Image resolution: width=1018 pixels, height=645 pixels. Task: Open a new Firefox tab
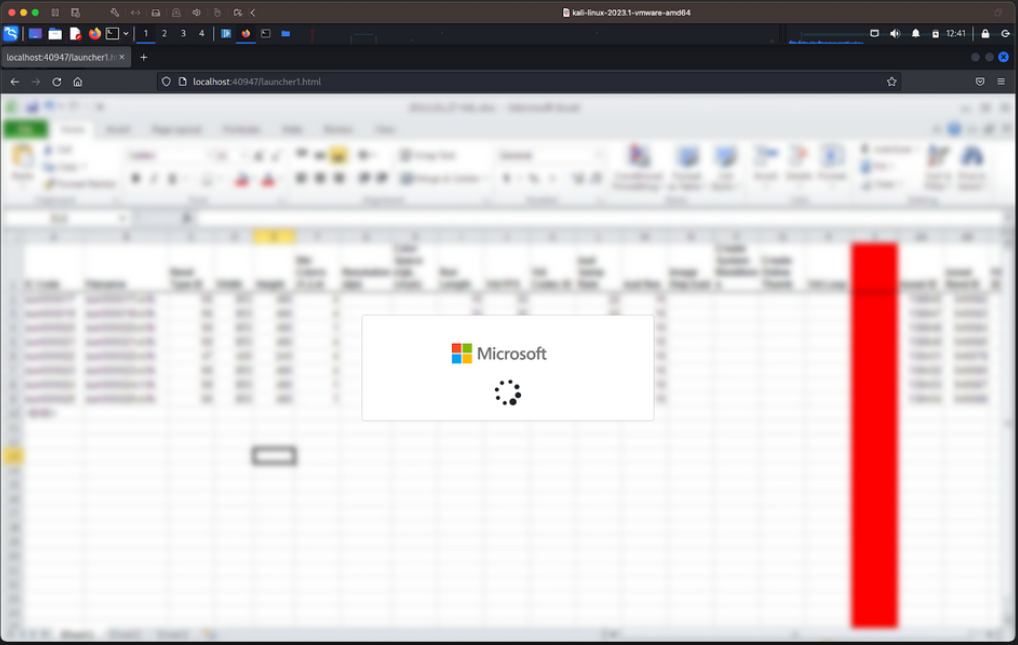click(x=143, y=57)
